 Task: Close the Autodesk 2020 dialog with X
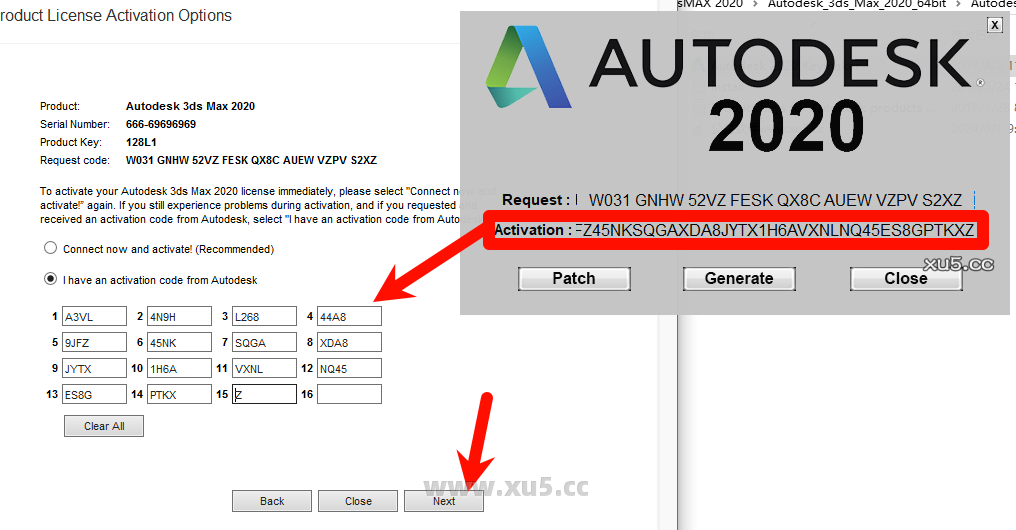[x=993, y=26]
